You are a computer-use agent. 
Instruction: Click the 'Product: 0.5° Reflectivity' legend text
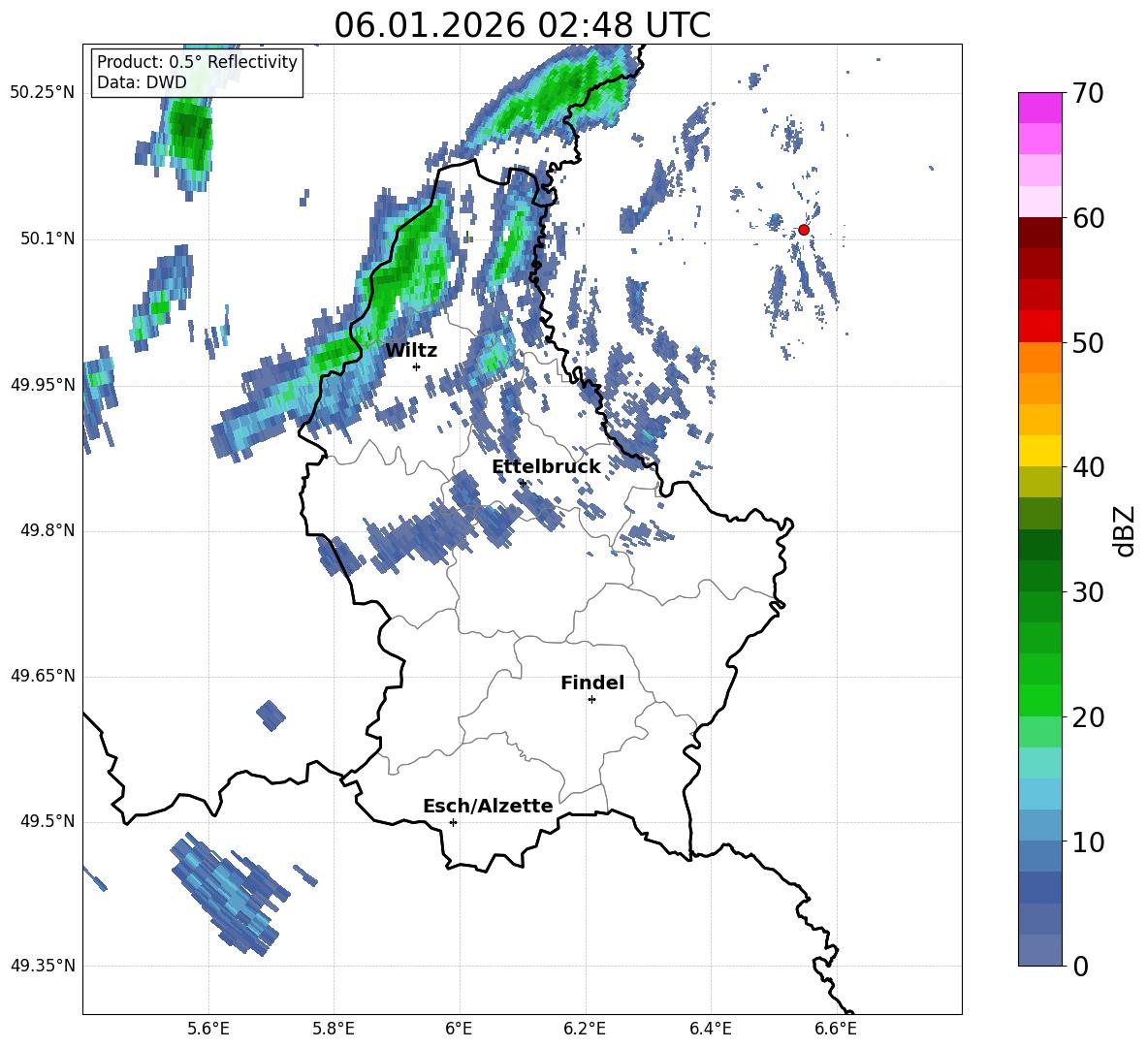[x=197, y=61]
